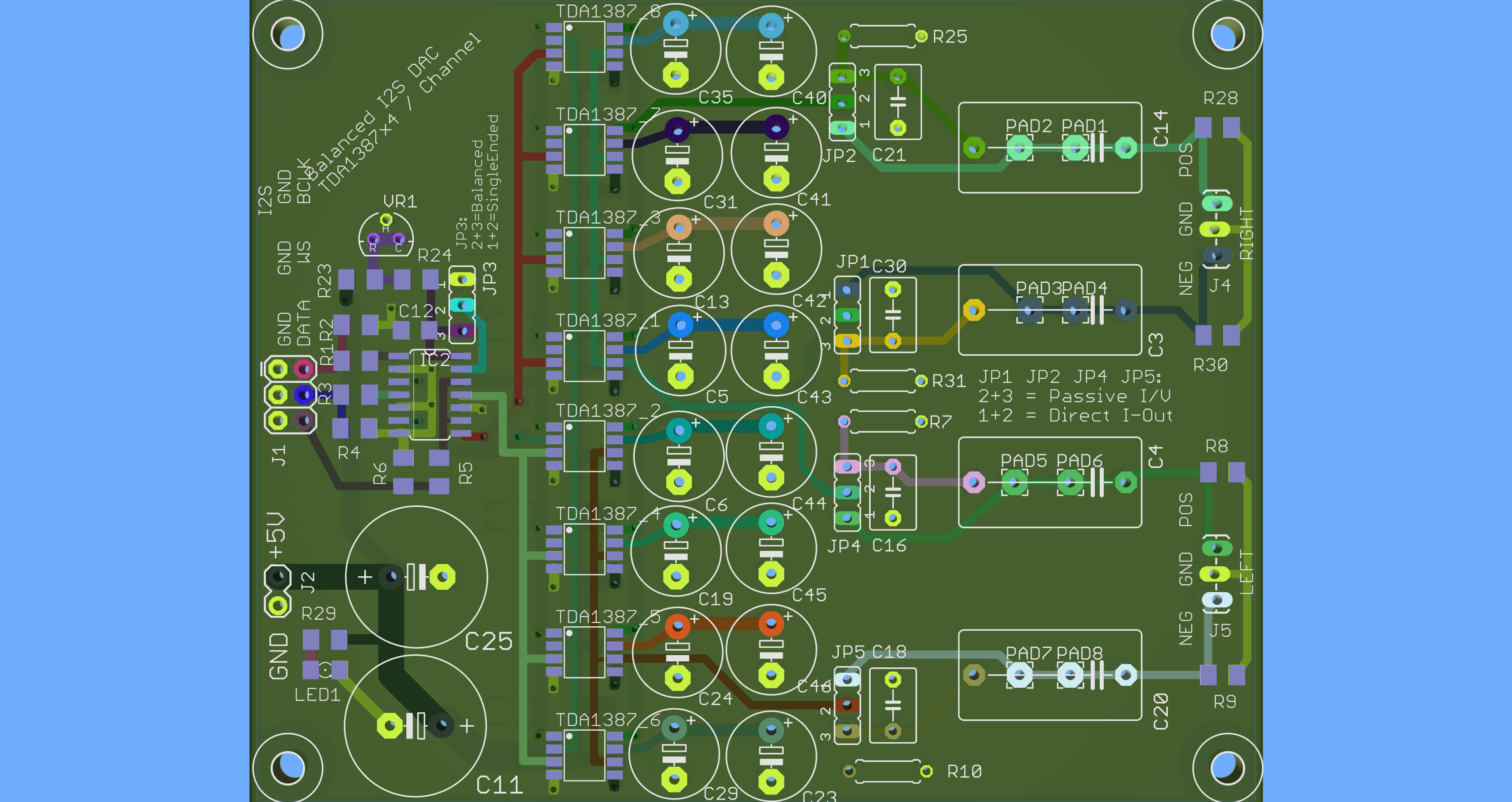The image size is (1512, 802).
Task: Click the R28 resistor label
Action: click(1220, 97)
